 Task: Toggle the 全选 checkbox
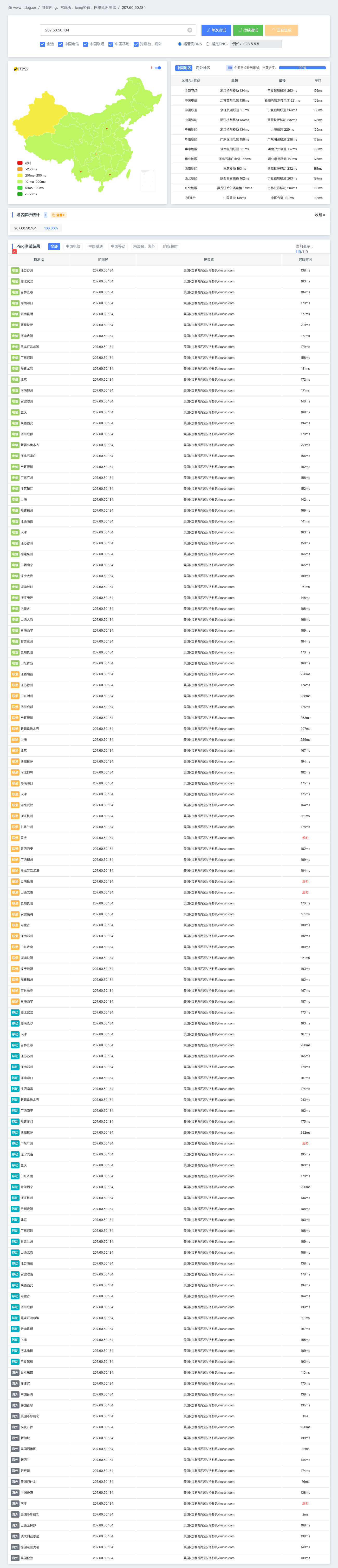pos(43,44)
